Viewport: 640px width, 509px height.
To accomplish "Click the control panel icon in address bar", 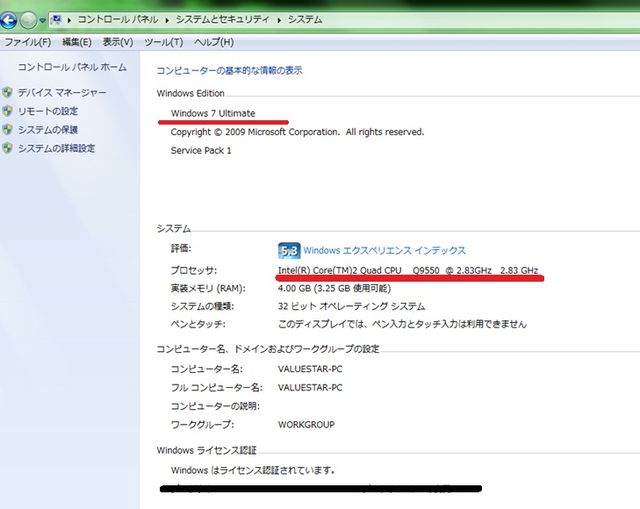I will pyautogui.click(x=55, y=19).
